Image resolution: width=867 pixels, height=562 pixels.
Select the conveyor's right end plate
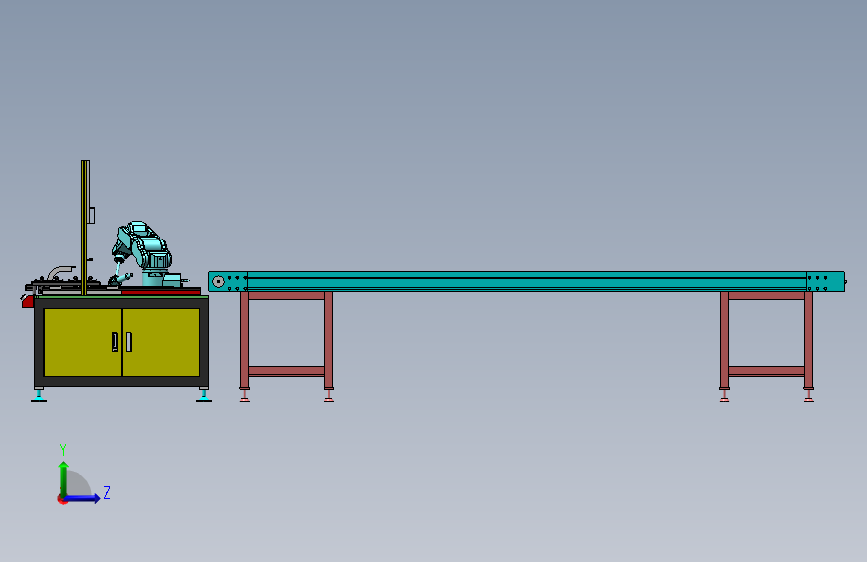click(x=826, y=282)
